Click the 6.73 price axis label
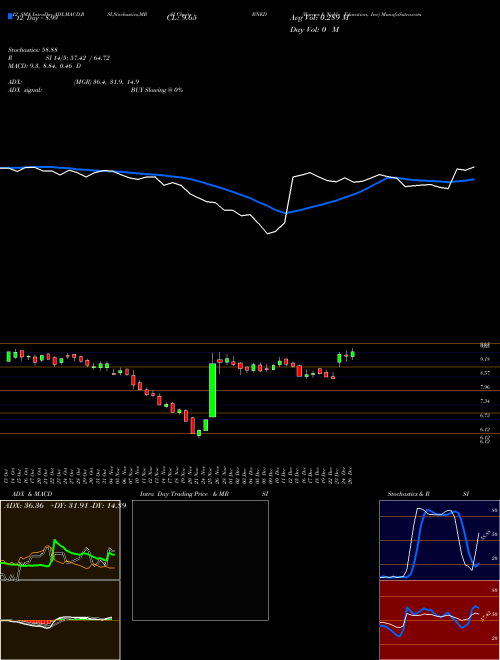The image size is (500, 660). (x=485, y=415)
